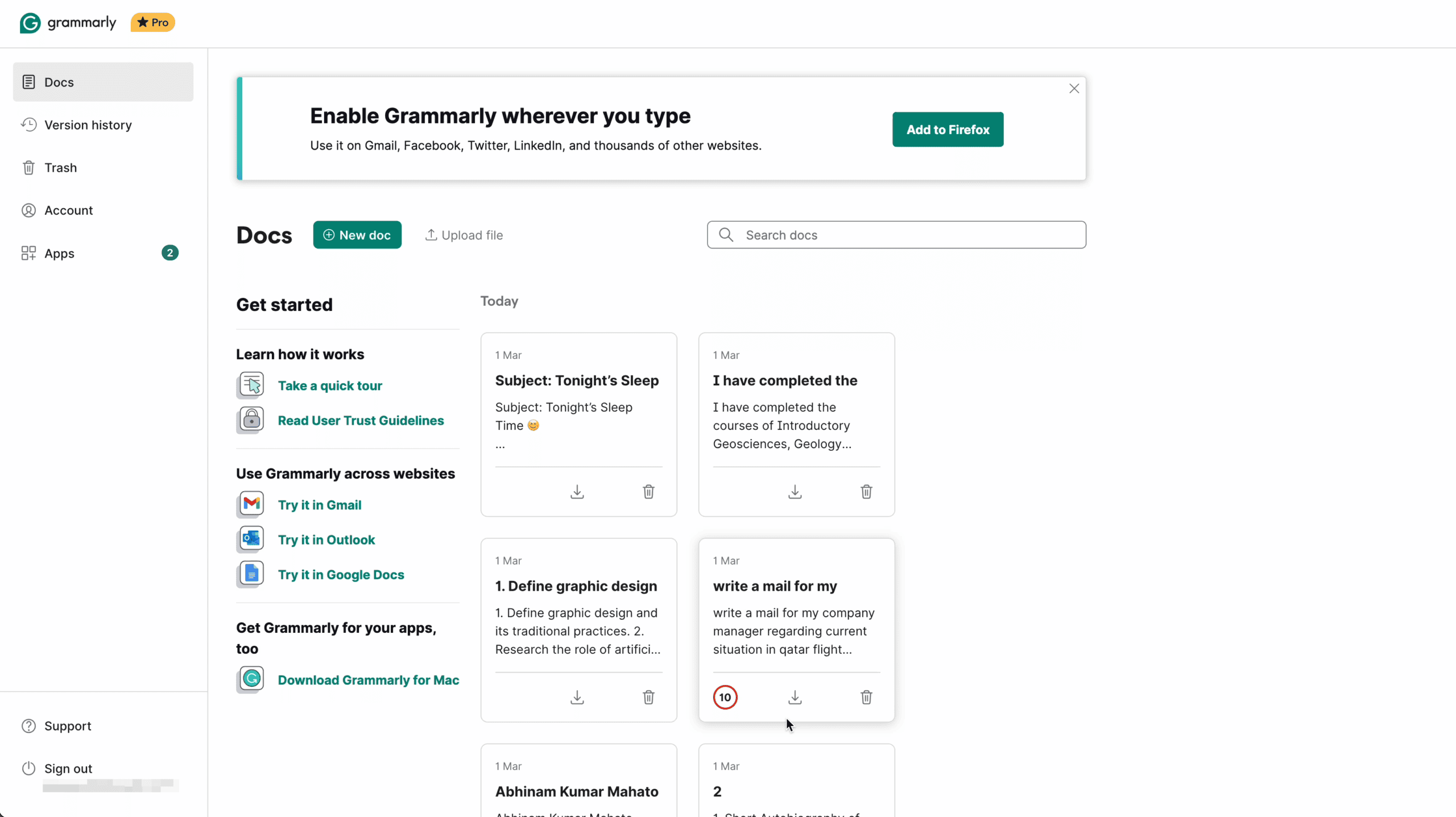Click the 'Download Grammarly for Mac' link
This screenshot has height=817, width=1456.
369,679
